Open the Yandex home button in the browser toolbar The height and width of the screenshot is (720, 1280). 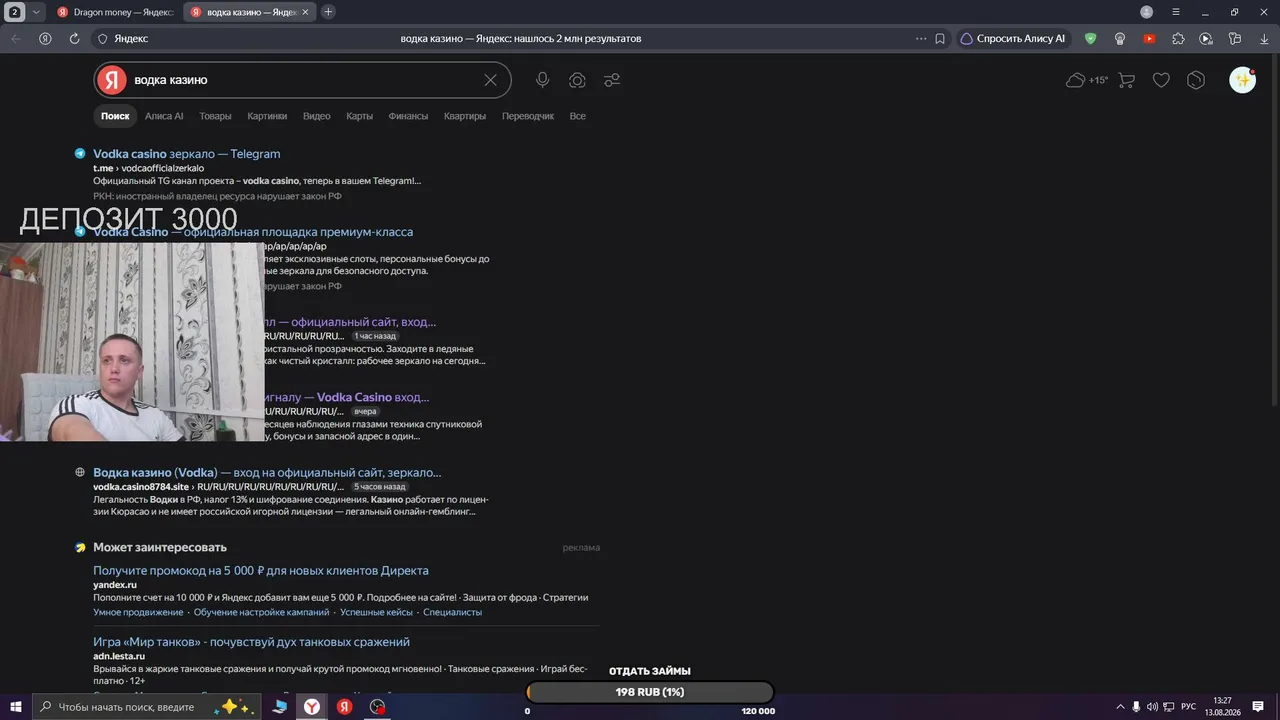pyautogui.click(x=45, y=39)
